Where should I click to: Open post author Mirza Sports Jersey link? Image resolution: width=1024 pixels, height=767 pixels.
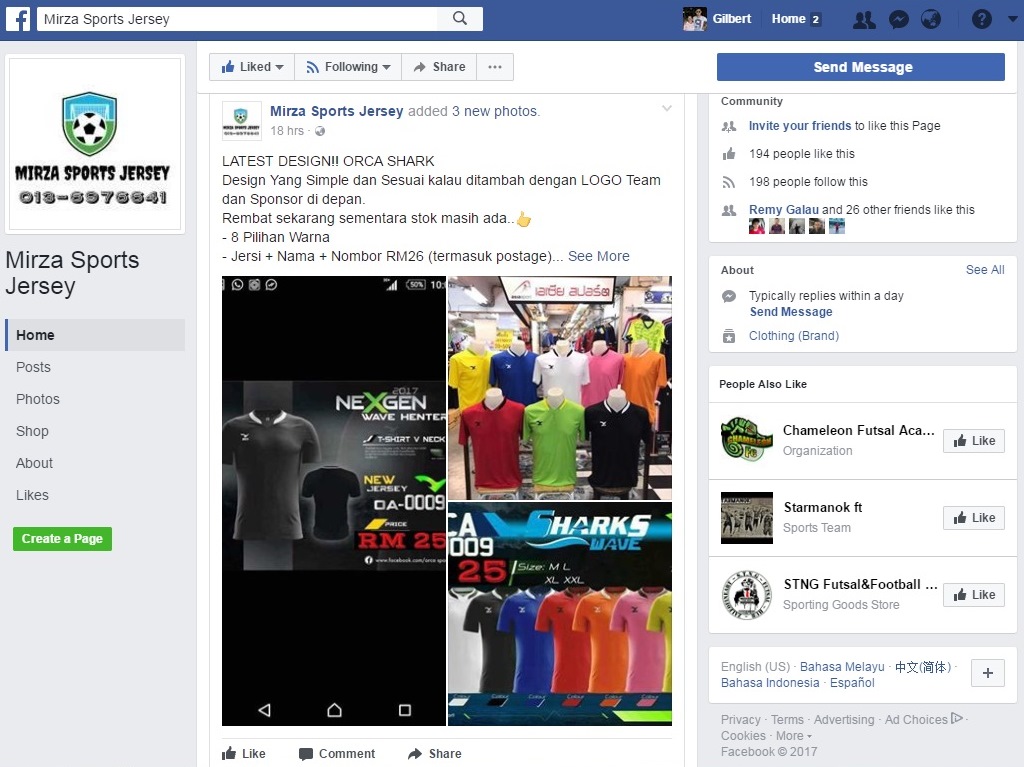tap(337, 111)
